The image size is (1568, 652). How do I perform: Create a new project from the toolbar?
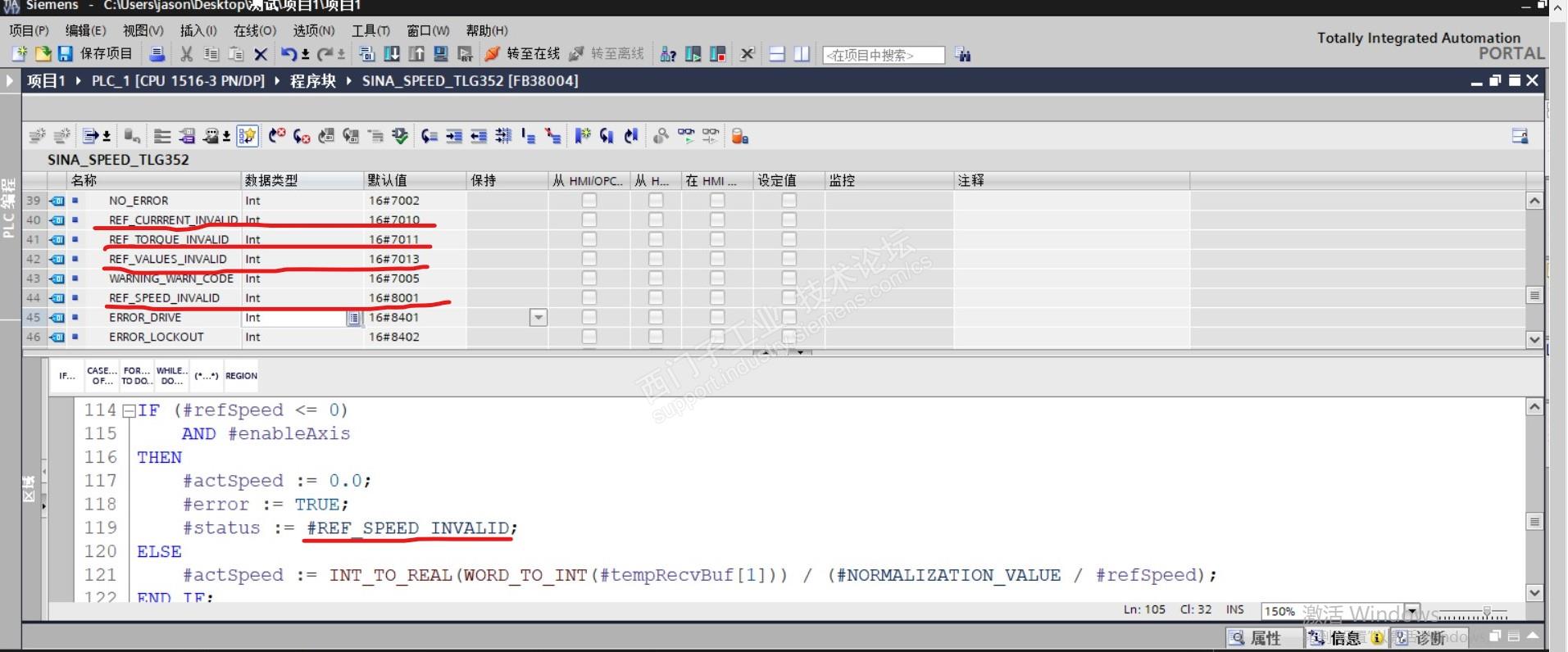coord(19,54)
